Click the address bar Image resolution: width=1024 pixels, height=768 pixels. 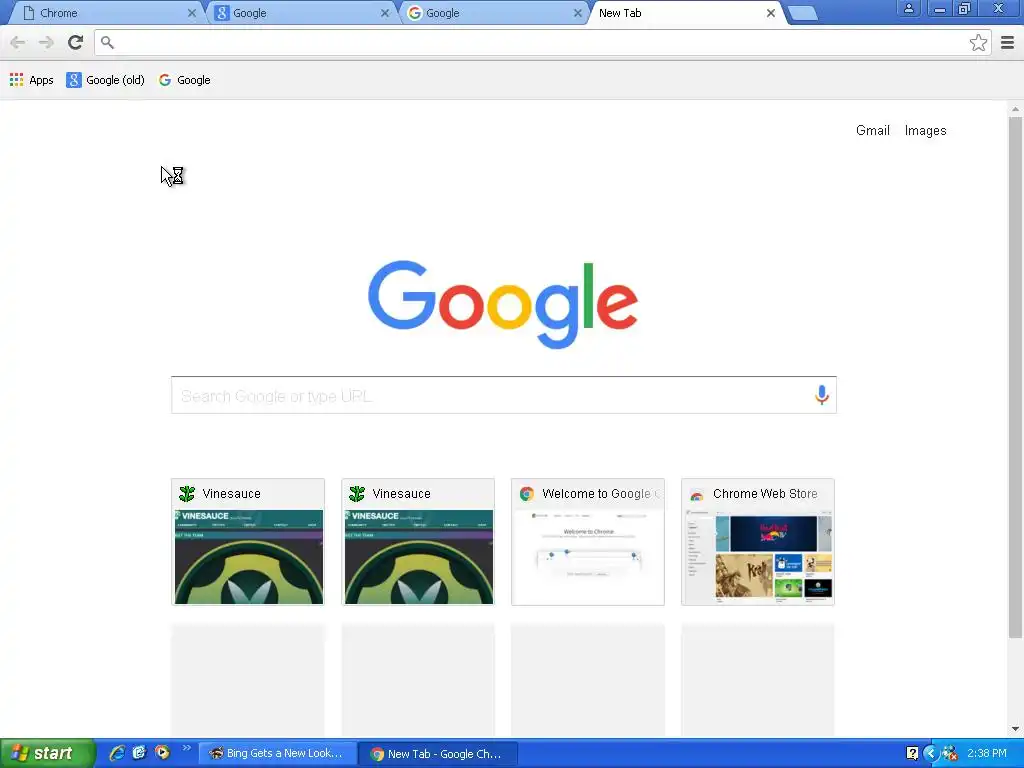(x=542, y=42)
